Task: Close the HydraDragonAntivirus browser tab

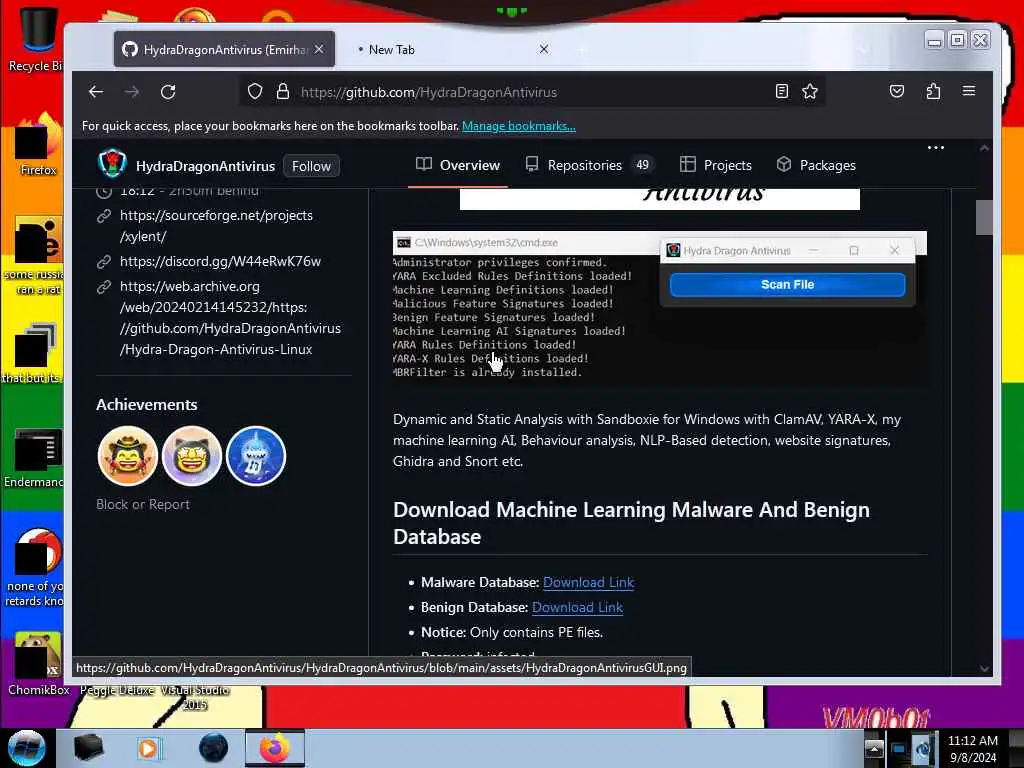Action: pos(319,49)
